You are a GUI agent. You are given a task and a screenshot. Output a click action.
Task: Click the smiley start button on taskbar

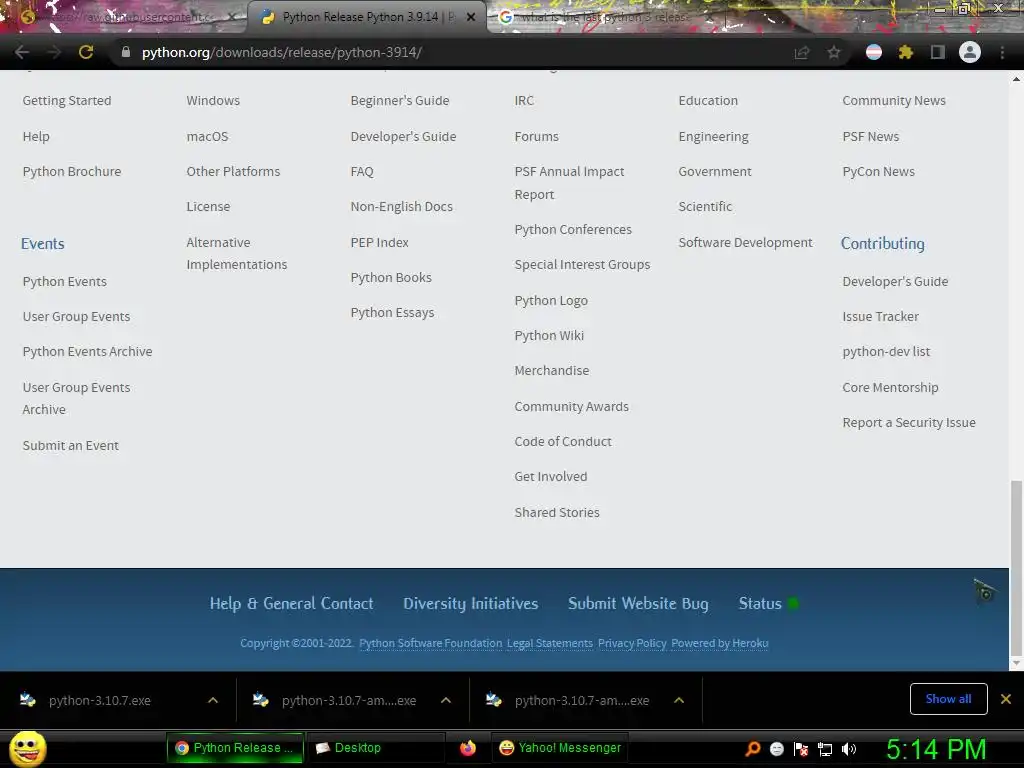[x=27, y=749]
